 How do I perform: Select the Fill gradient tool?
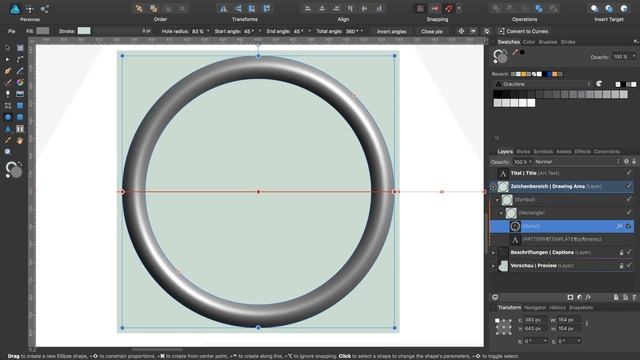tap(20, 82)
